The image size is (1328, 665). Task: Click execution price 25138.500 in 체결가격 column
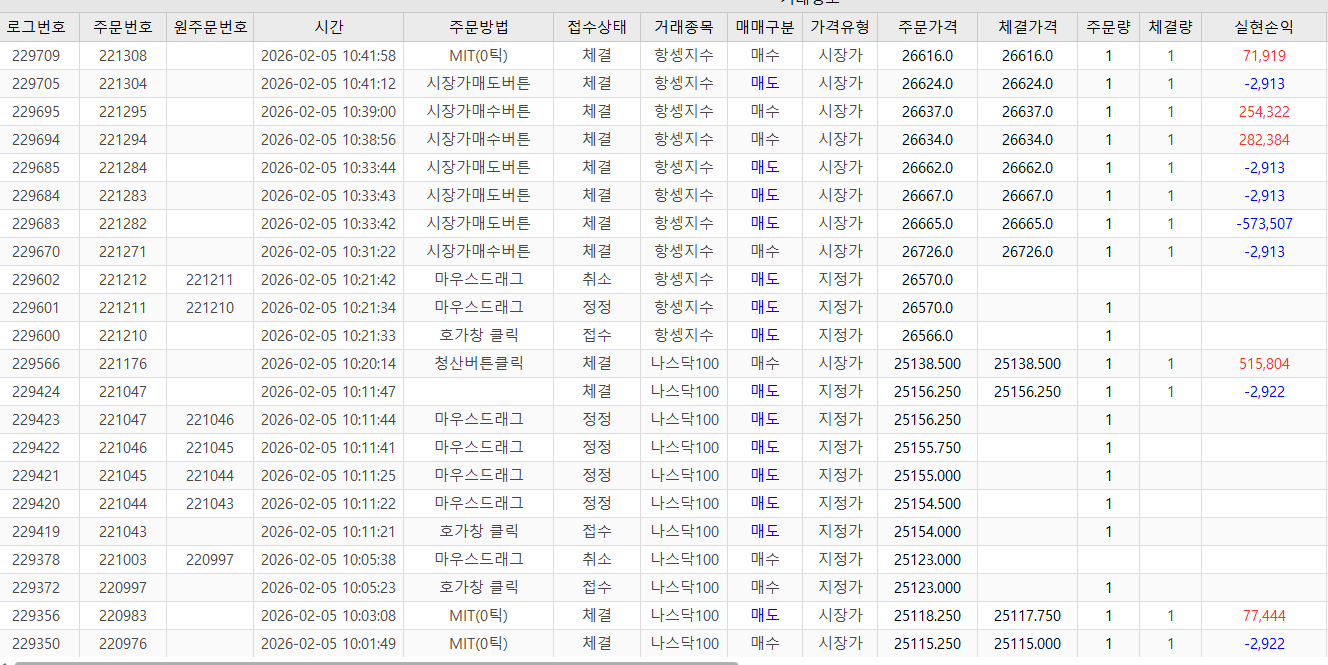(1027, 364)
